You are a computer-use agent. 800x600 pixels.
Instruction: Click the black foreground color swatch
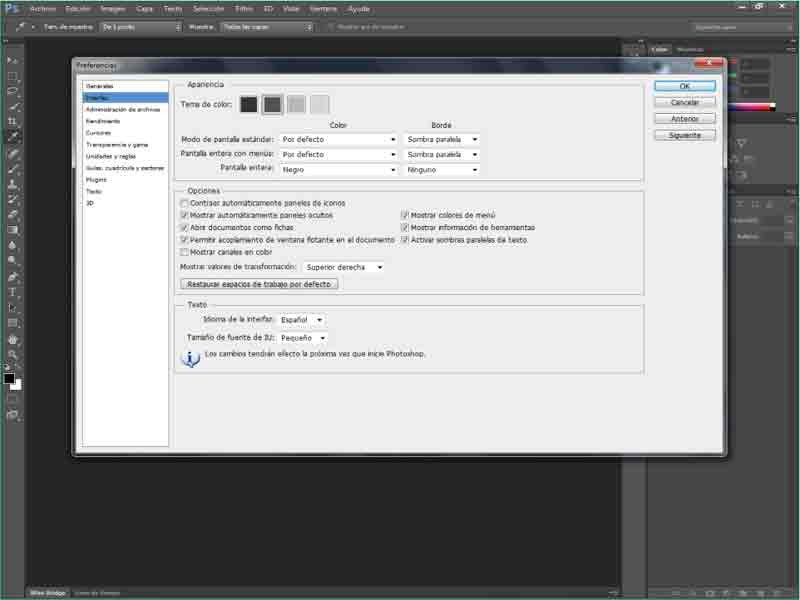tap(10, 378)
